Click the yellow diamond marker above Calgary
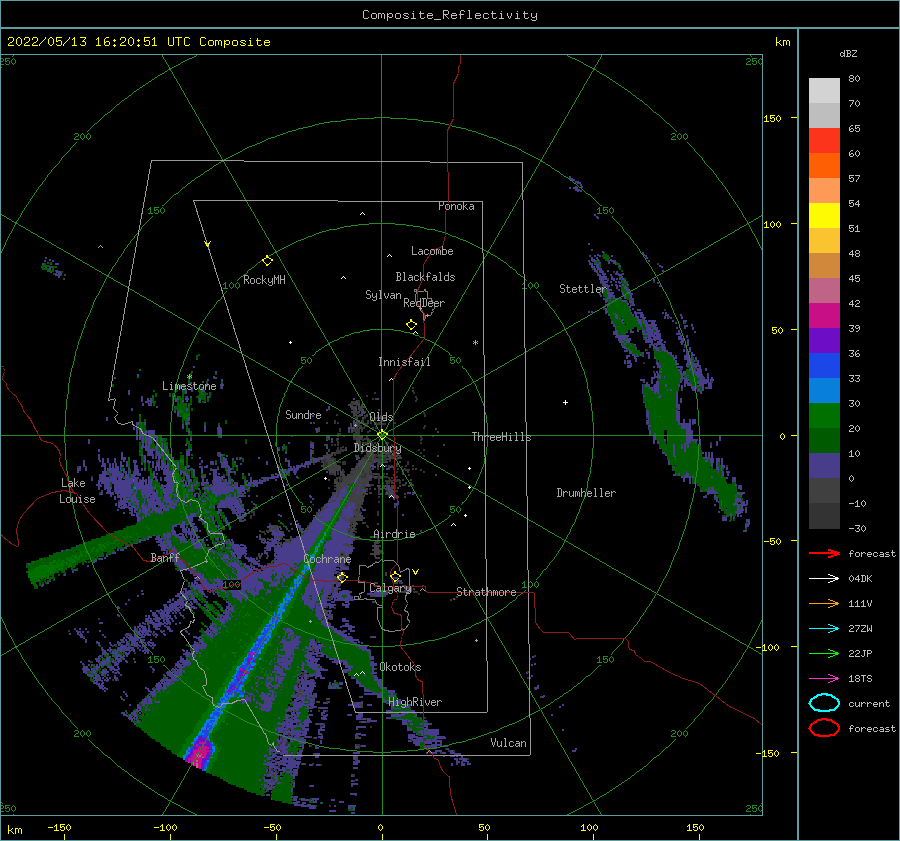Viewport: 900px width, 841px height. click(x=395, y=576)
